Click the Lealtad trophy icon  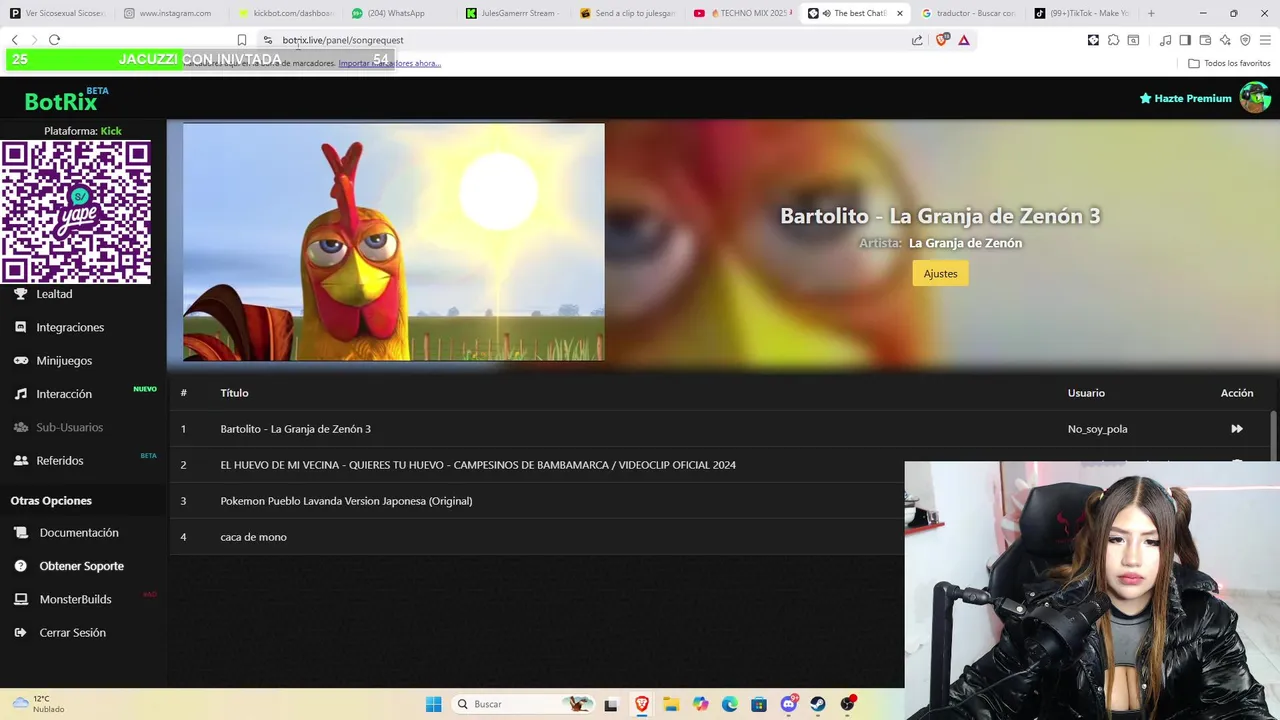click(x=21, y=294)
